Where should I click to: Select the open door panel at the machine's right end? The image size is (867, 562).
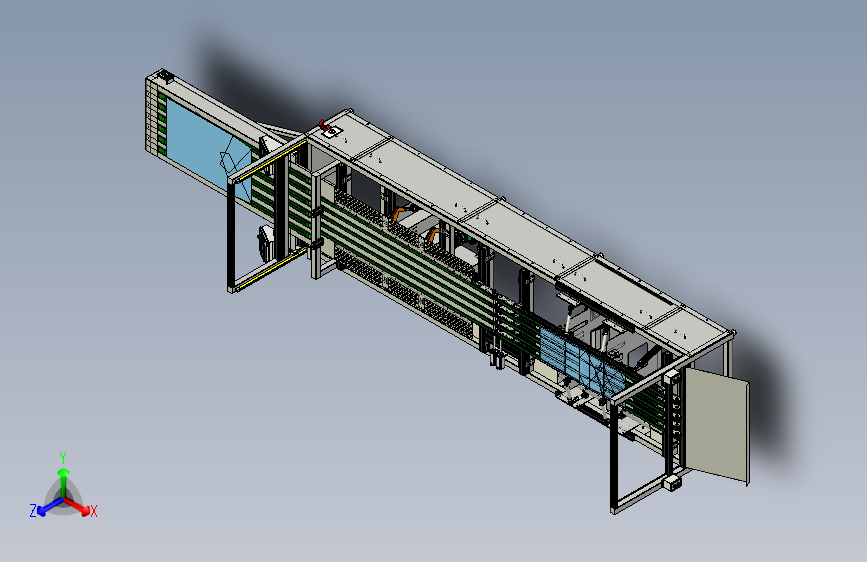717,425
